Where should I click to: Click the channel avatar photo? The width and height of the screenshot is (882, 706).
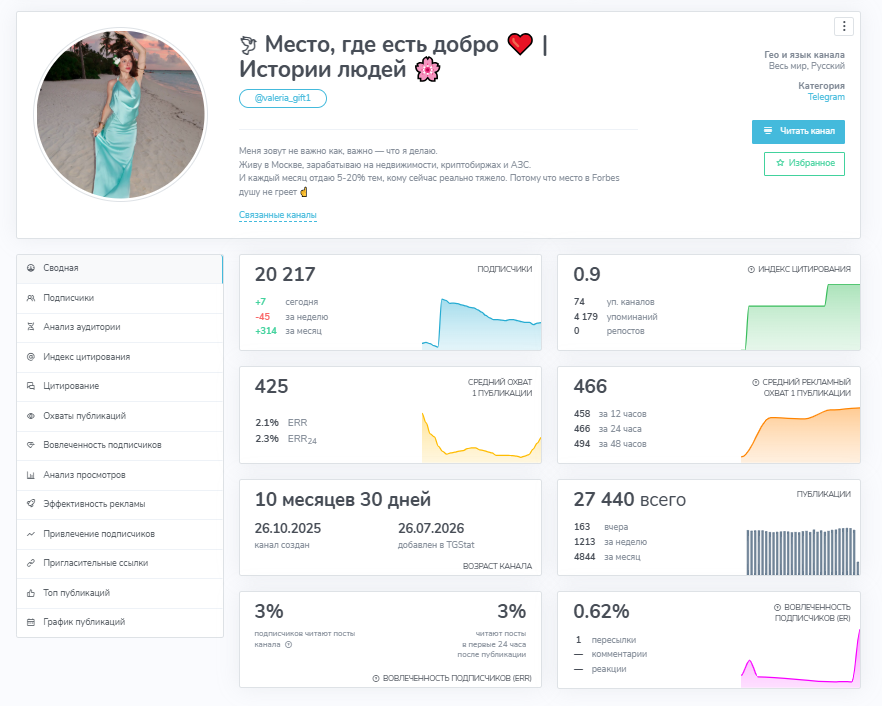(x=121, y=115)
